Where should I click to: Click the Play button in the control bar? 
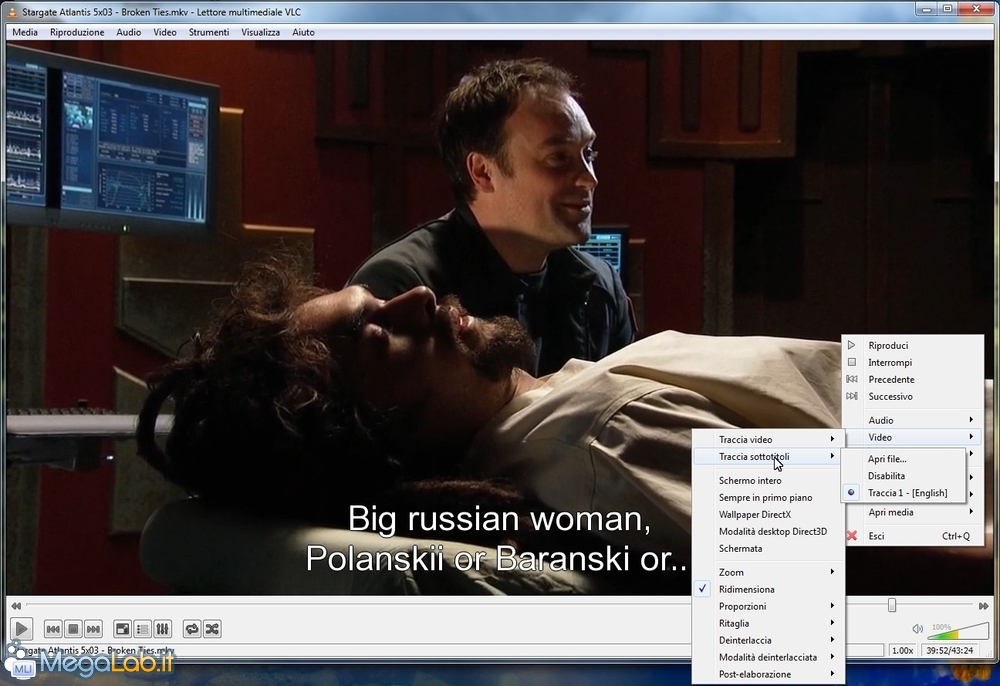pyautogui.click(x=21, y=629)
